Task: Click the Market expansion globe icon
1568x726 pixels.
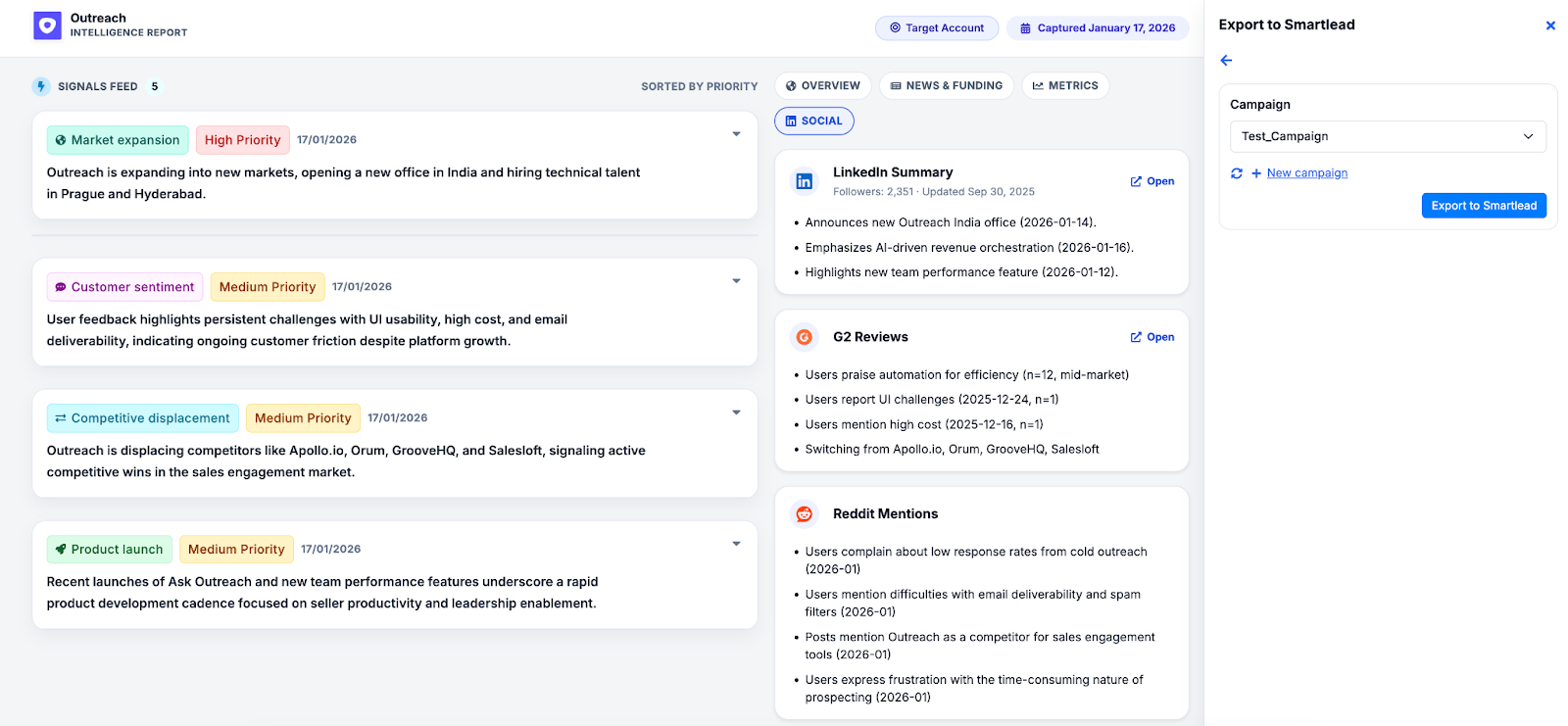Action: point(61,140)
